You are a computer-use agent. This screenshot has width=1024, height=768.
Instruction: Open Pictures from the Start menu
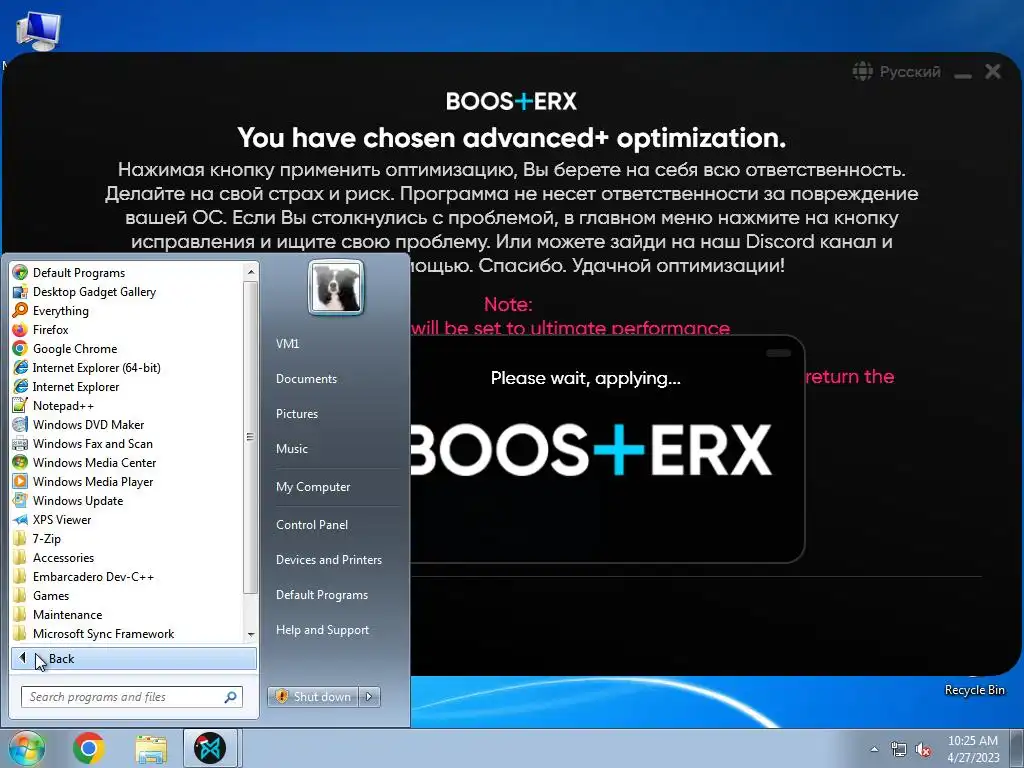pos(296,413)
